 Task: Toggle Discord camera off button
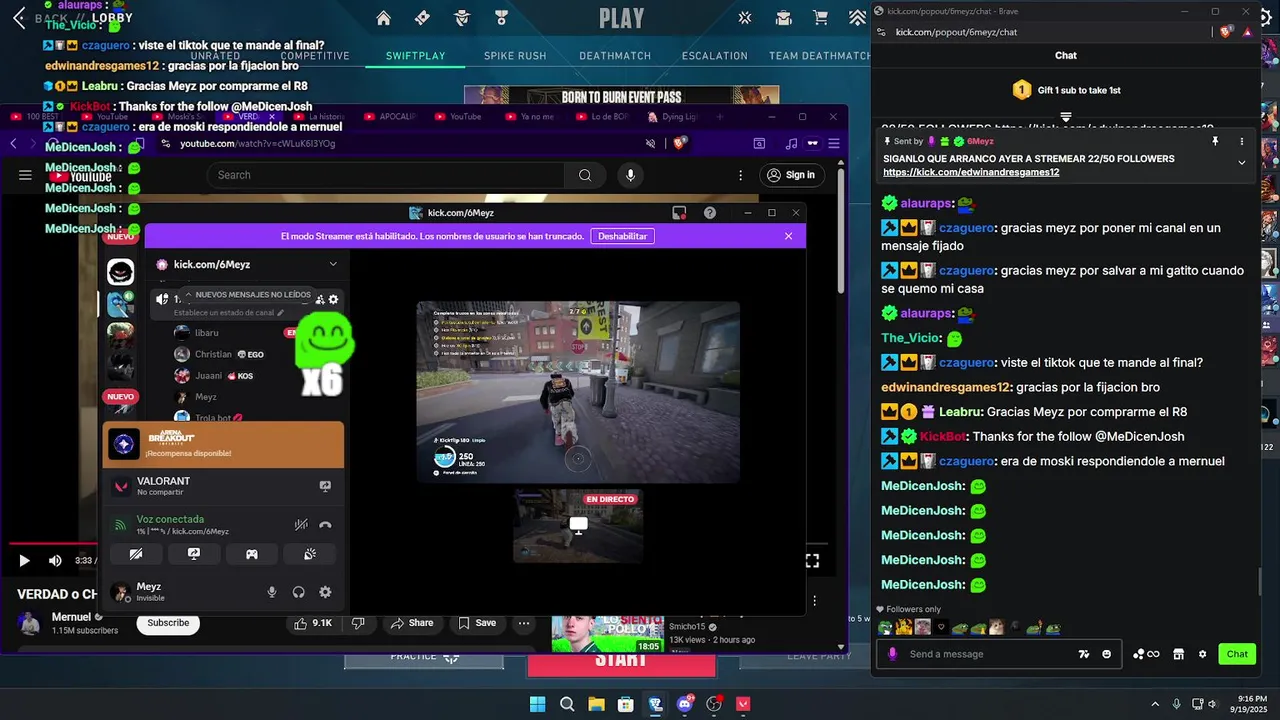click(x=136, y=553)
